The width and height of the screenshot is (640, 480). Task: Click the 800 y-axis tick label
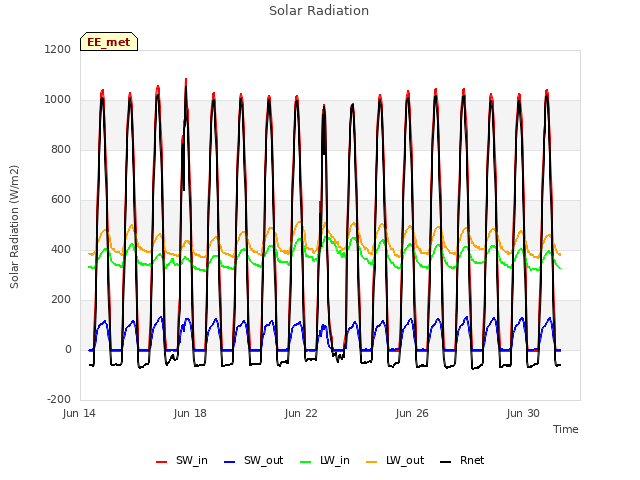click(61, 149)
